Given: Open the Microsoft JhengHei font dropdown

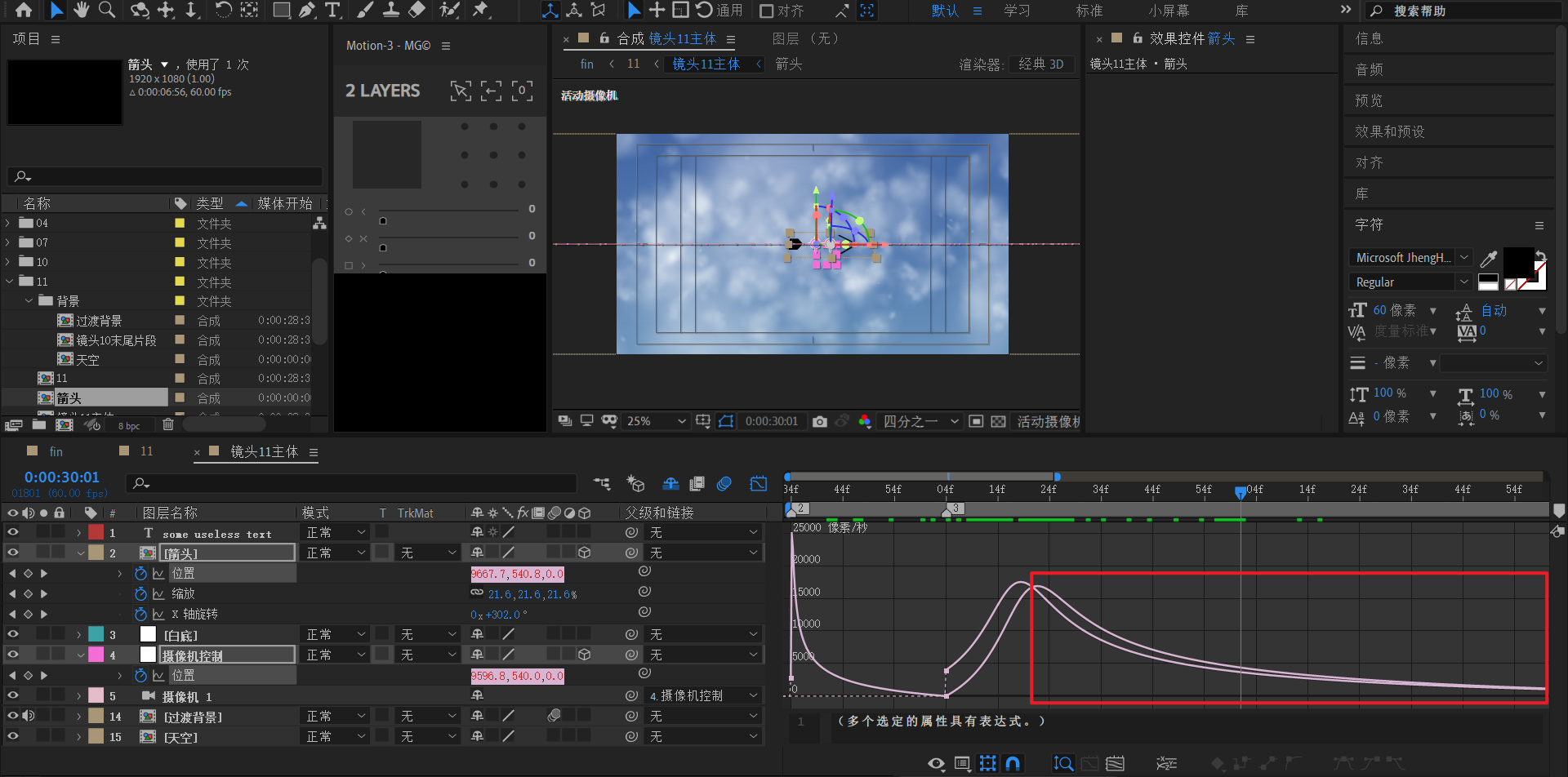Looking at the screenshot, I should pyautogui.click(x=1410, y=258).
